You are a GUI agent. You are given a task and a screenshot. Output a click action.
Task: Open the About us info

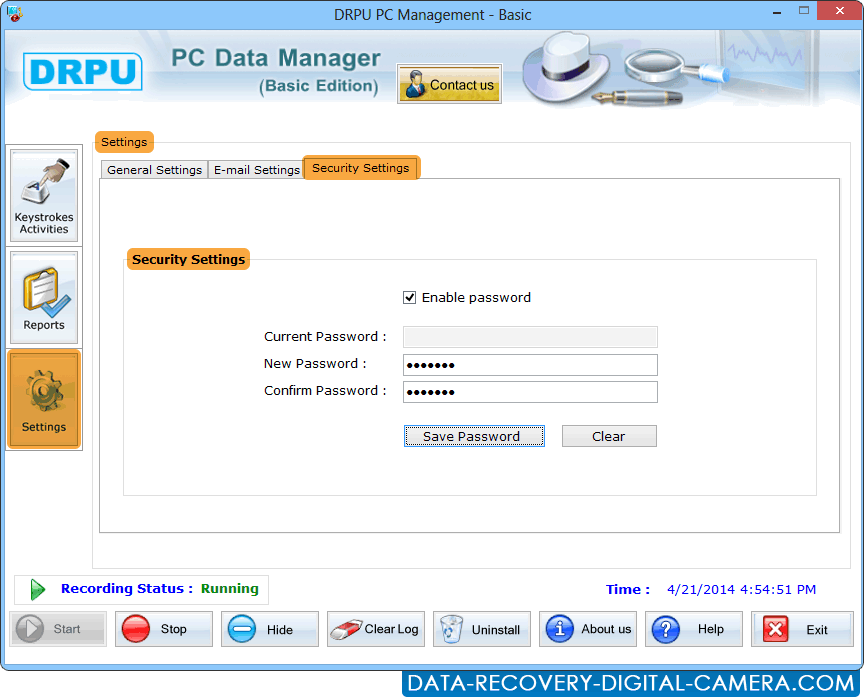588,629
